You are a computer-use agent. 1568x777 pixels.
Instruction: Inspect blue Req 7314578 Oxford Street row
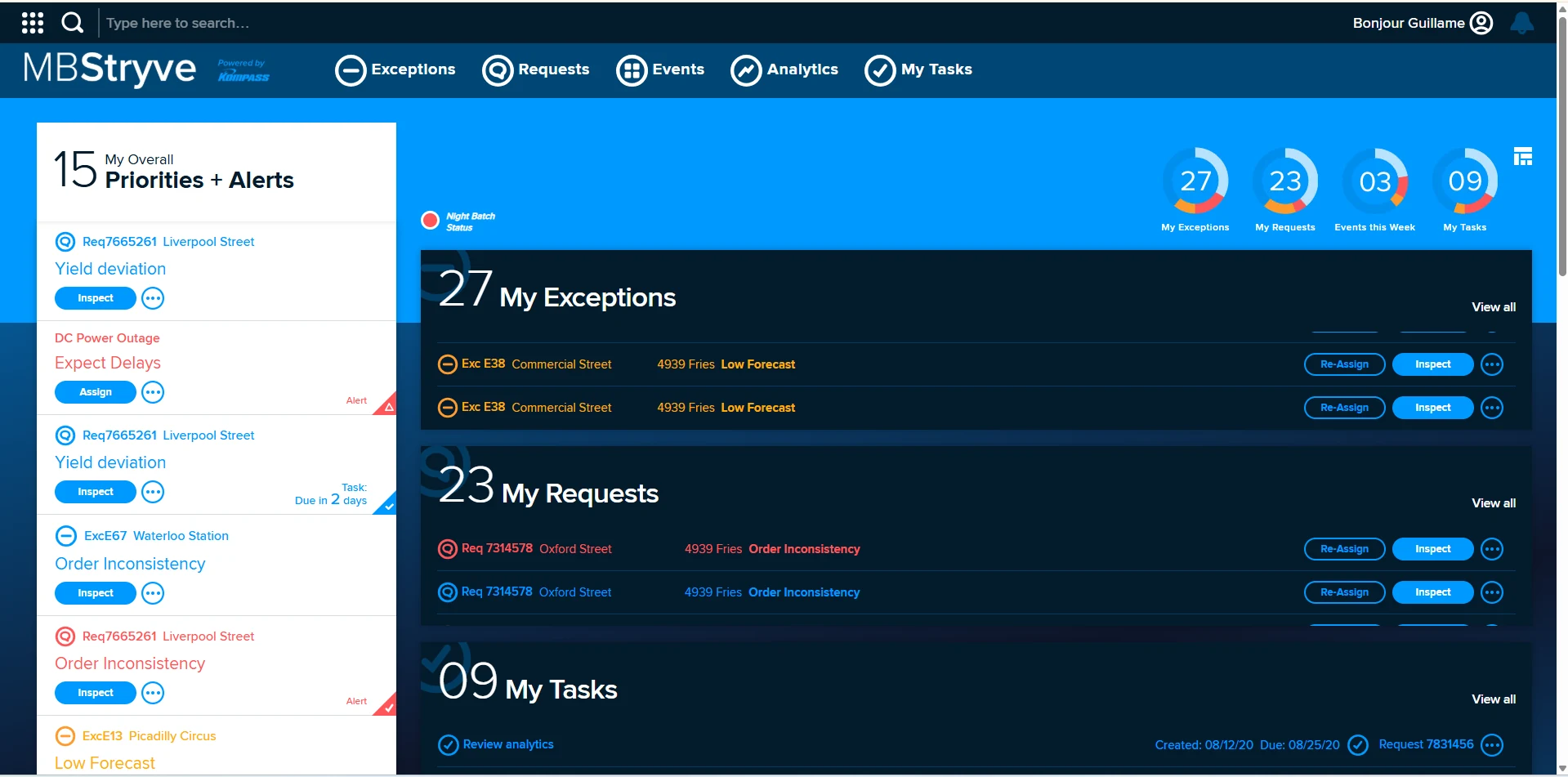[1432, 592]
